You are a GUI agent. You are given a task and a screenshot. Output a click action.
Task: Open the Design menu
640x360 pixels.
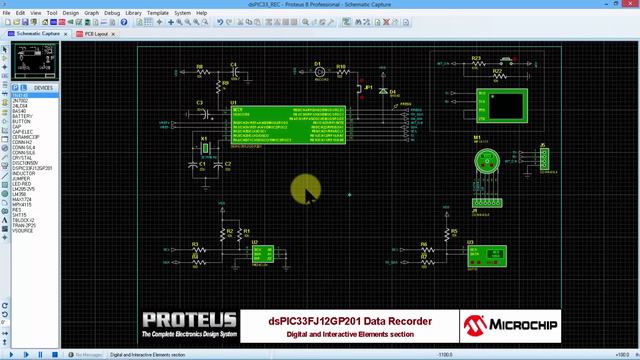(71, 13)
